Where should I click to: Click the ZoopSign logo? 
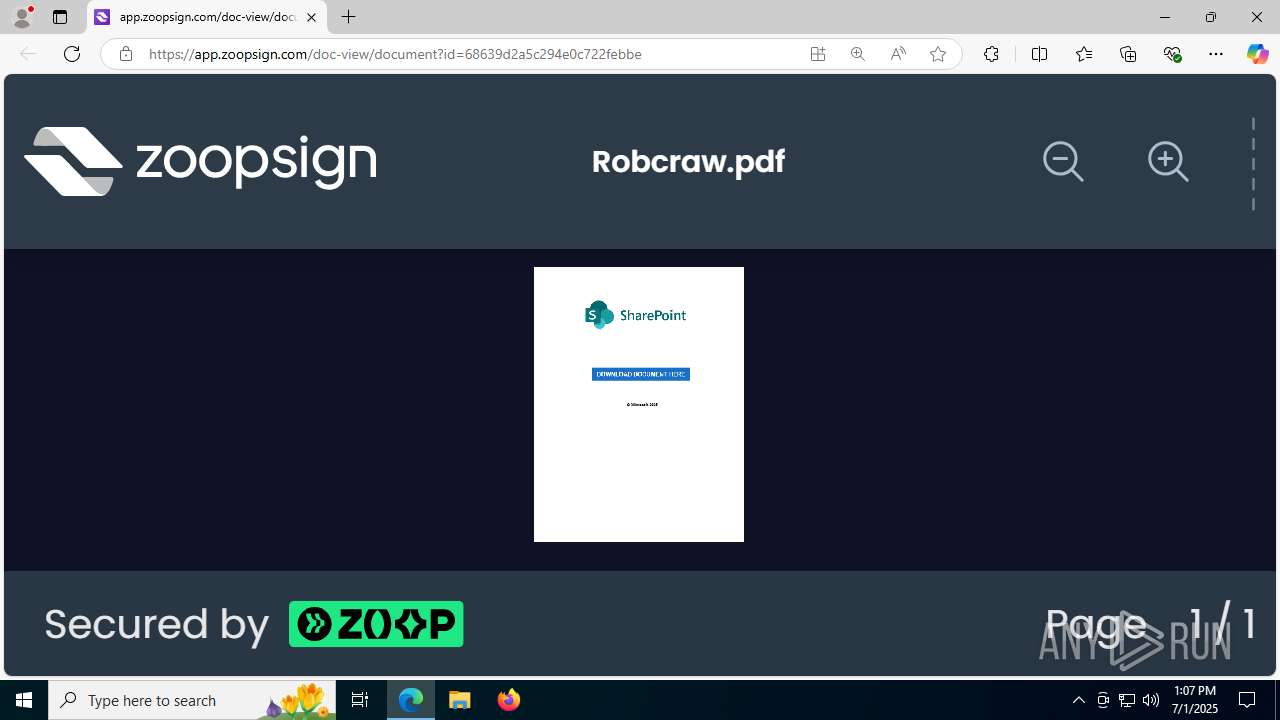200,161
